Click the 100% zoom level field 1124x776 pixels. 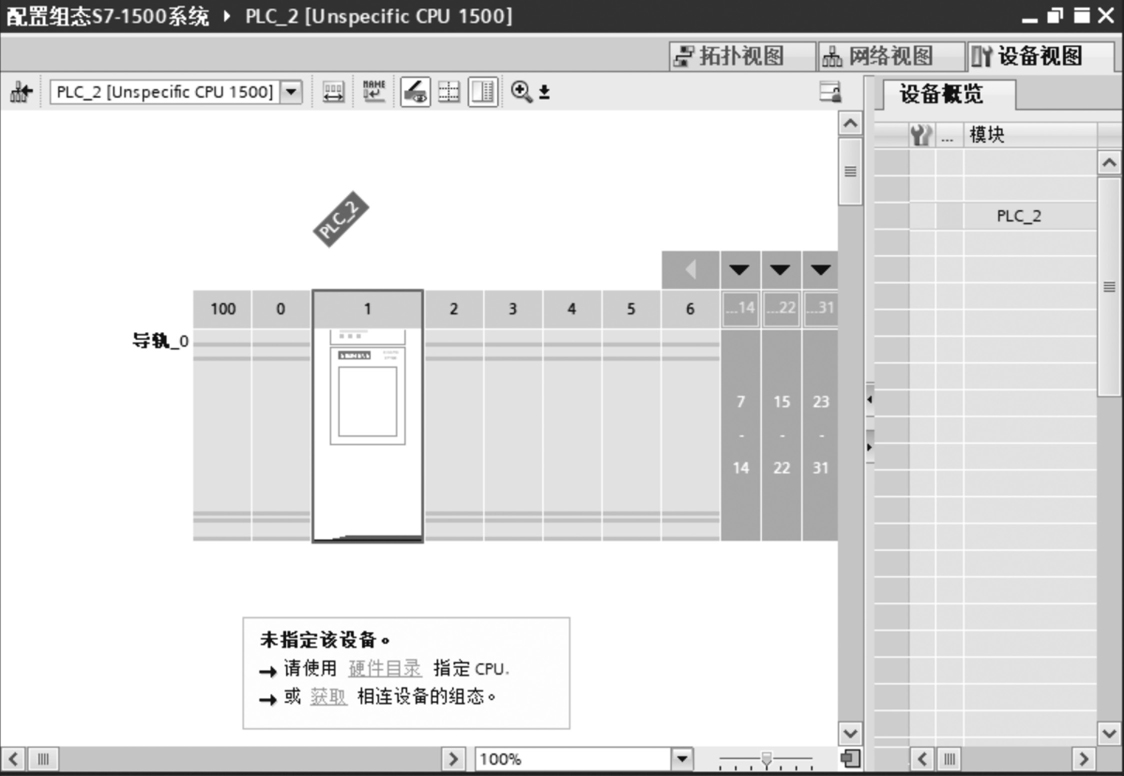click(x=573, y=759)
